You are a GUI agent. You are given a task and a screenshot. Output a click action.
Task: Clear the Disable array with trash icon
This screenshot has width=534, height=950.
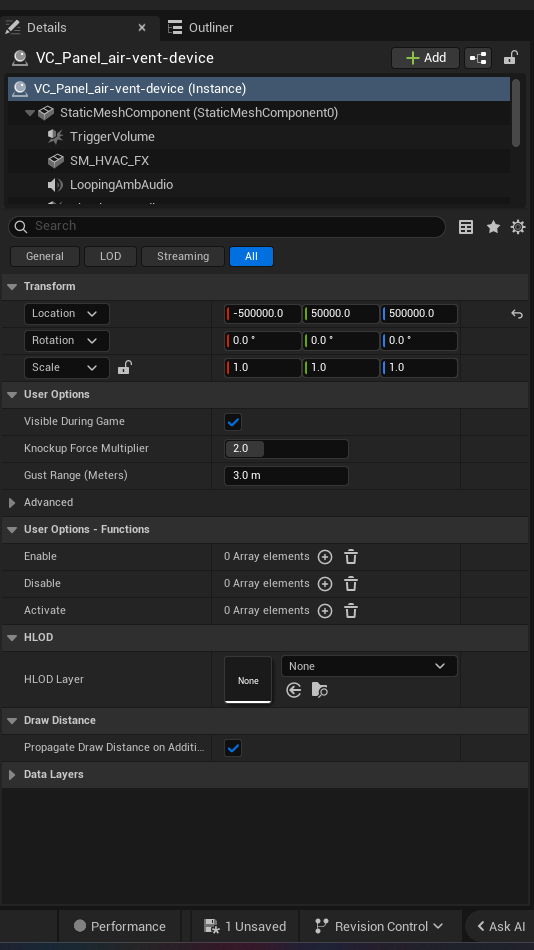[351, 584]
